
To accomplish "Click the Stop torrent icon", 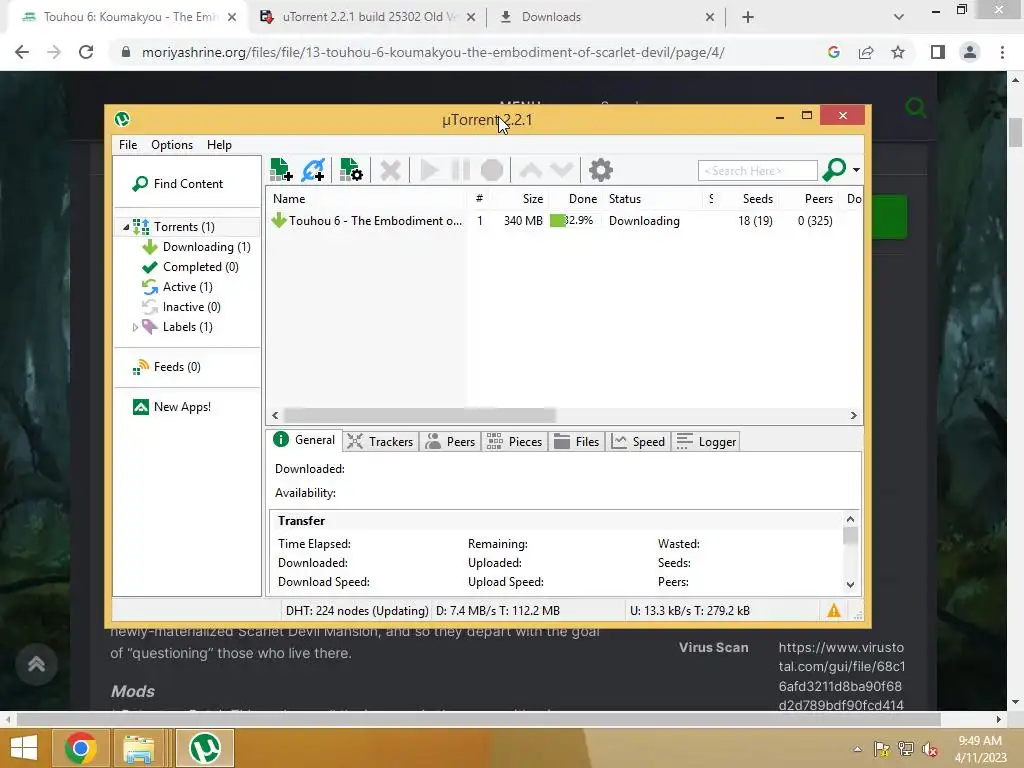I will (492, 170).
